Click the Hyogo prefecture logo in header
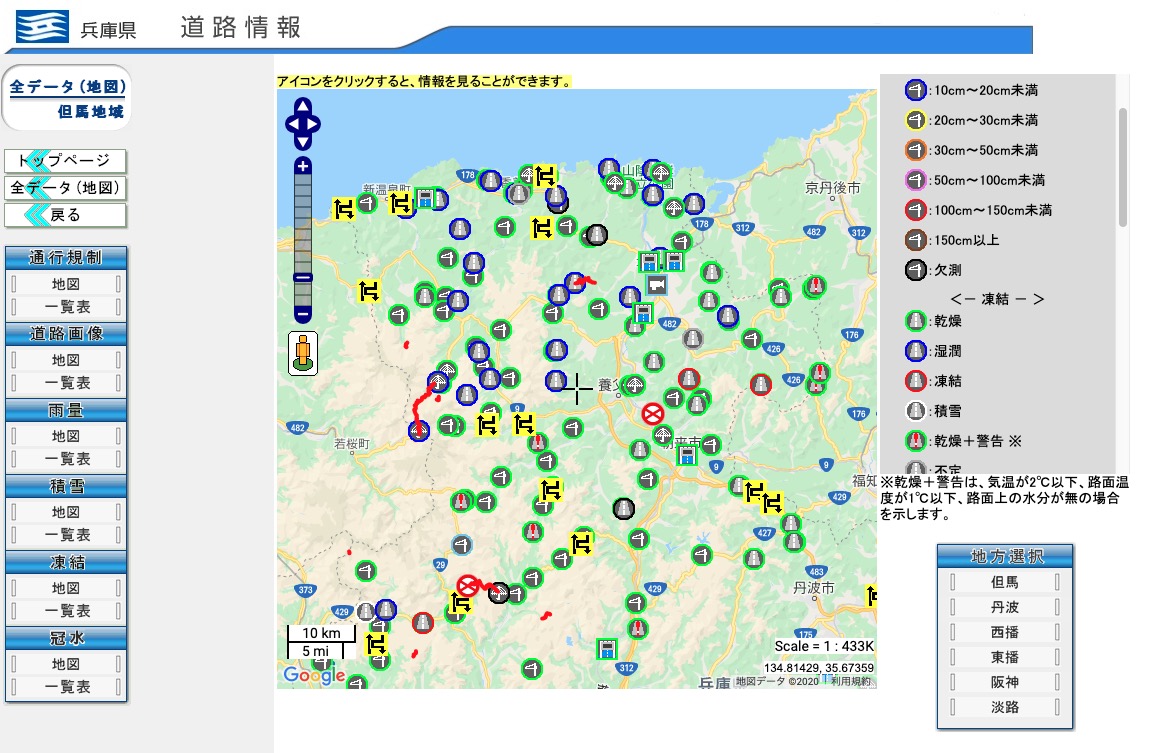This screenshot has width=1159, height=753. 42,27
